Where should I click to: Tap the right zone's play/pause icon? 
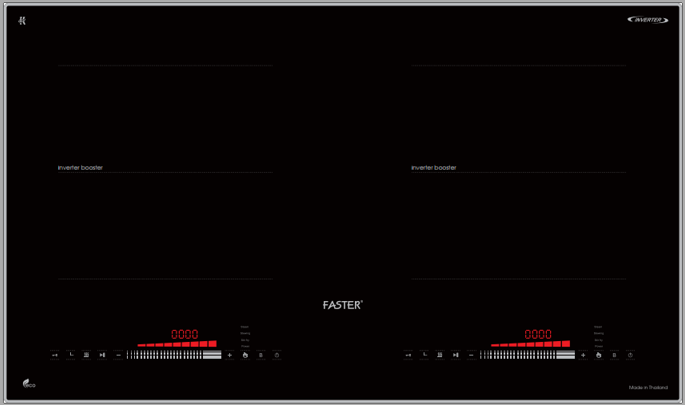(455, 355)
